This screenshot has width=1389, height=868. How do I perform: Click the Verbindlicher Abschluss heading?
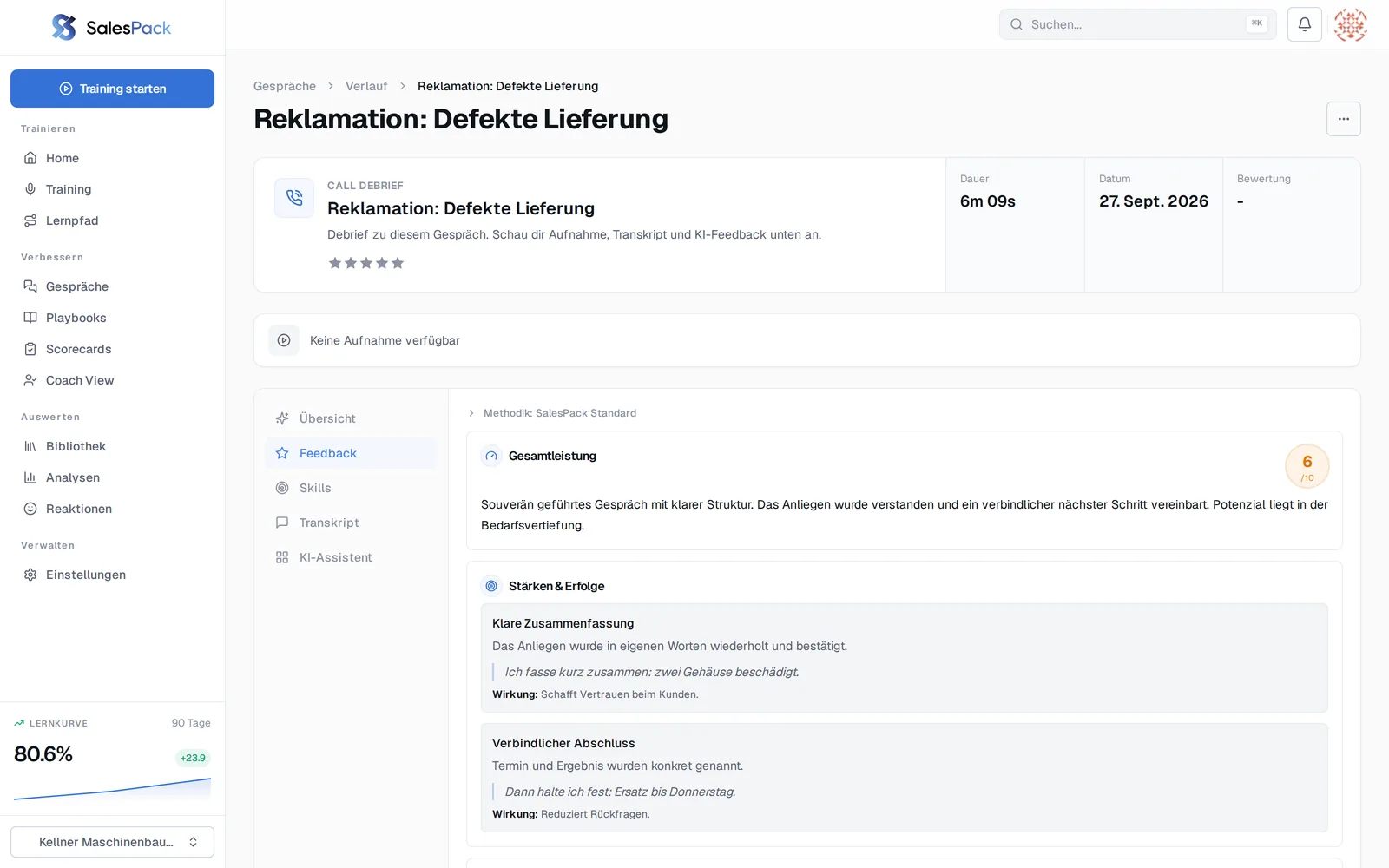pos(563,743)
